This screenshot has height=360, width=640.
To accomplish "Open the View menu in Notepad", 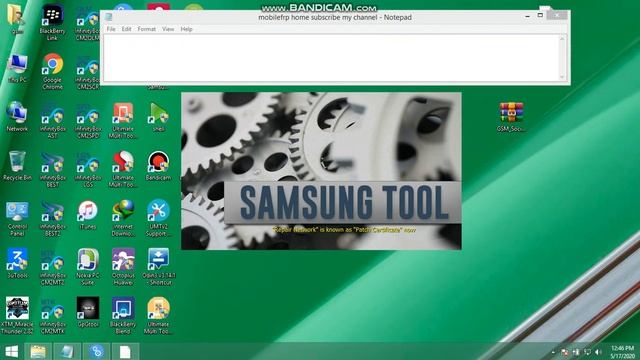I will pyautogui.click(x=168, y=29).
